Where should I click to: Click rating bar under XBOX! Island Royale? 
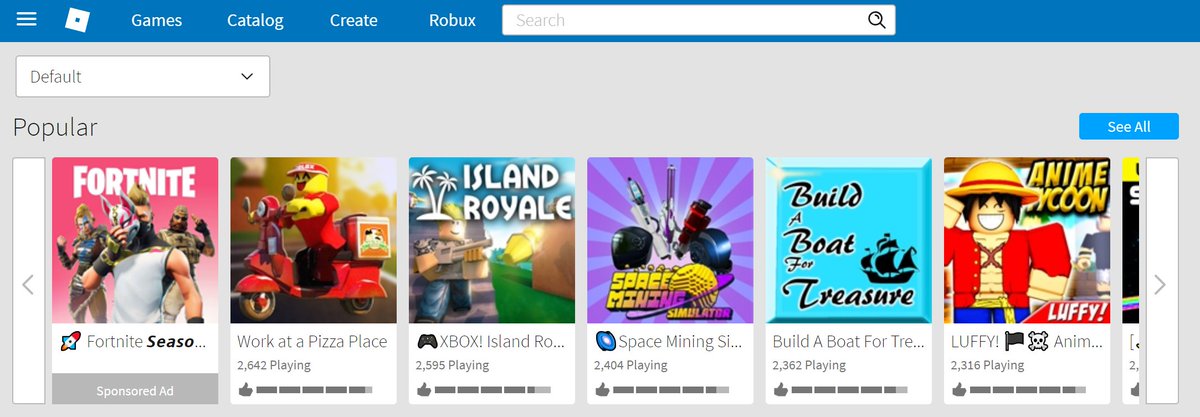pyautogui.click(x=493, y=388)
